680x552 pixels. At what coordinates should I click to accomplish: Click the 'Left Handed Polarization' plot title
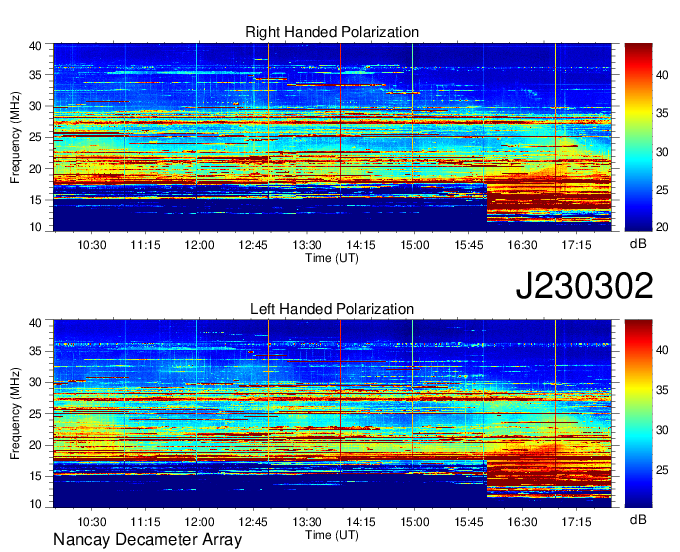(x=332, y=309)
